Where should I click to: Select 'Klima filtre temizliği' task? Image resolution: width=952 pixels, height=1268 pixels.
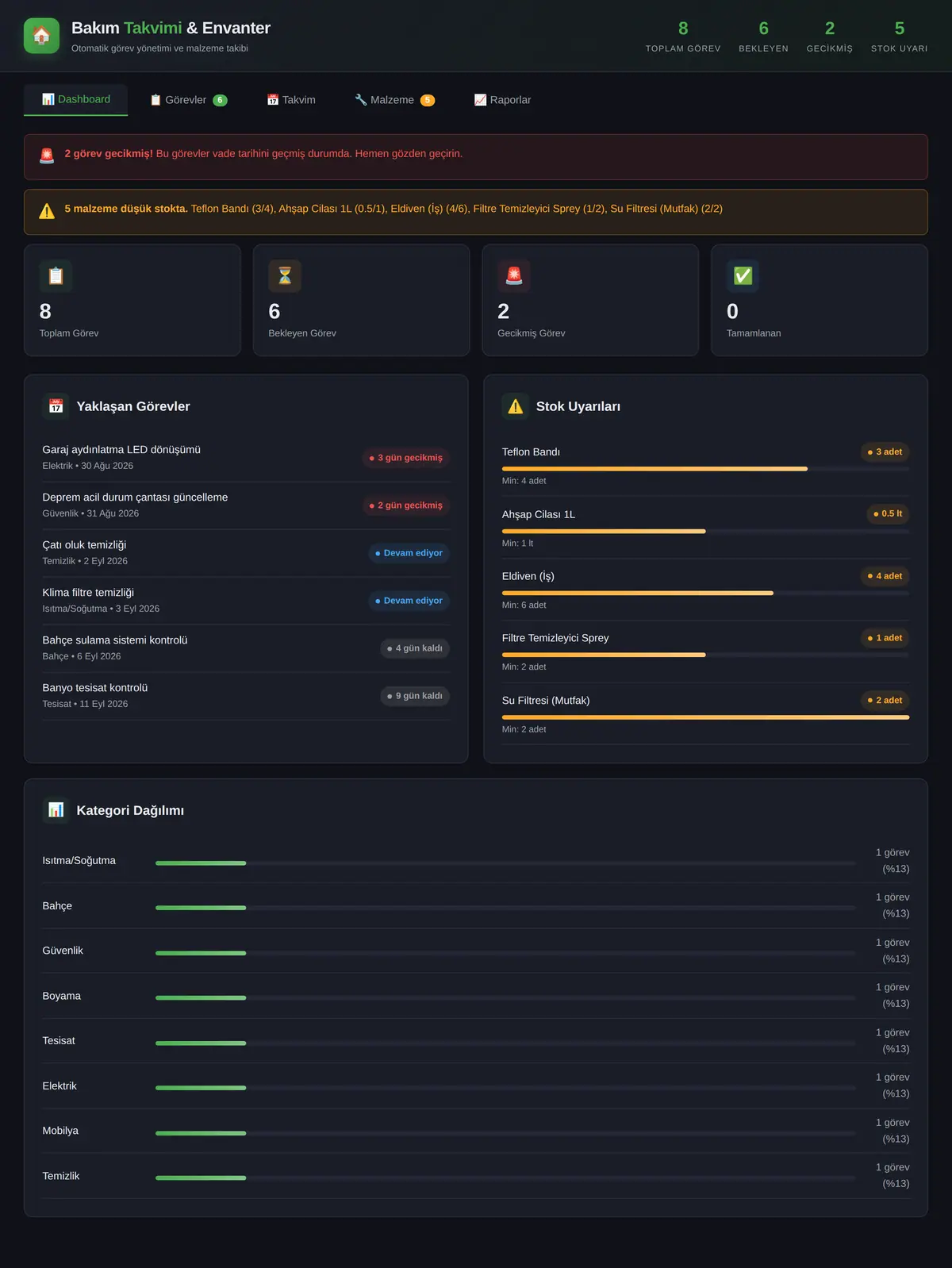[246, 601]
